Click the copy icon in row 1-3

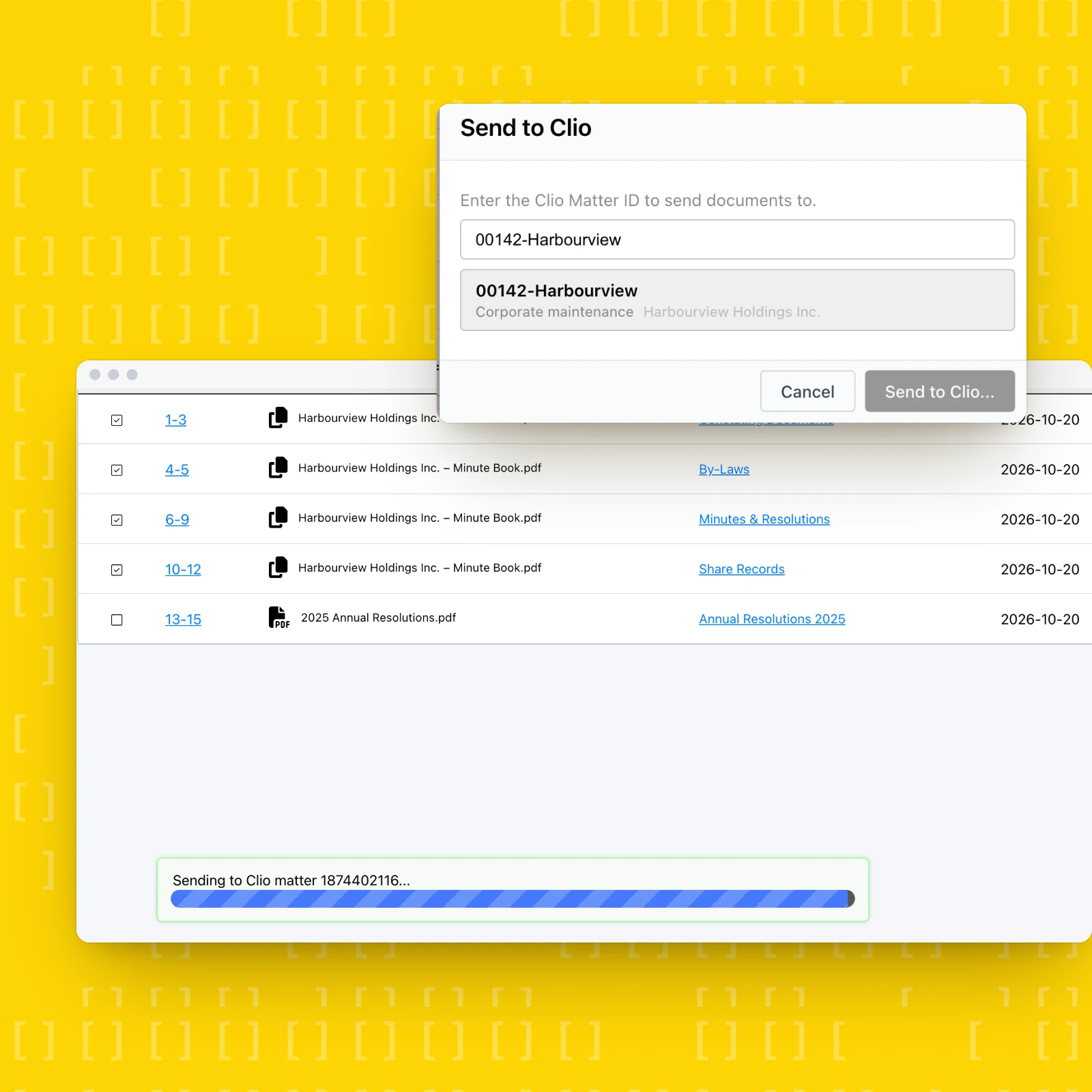pyautogui.click(x=278, y=418)
